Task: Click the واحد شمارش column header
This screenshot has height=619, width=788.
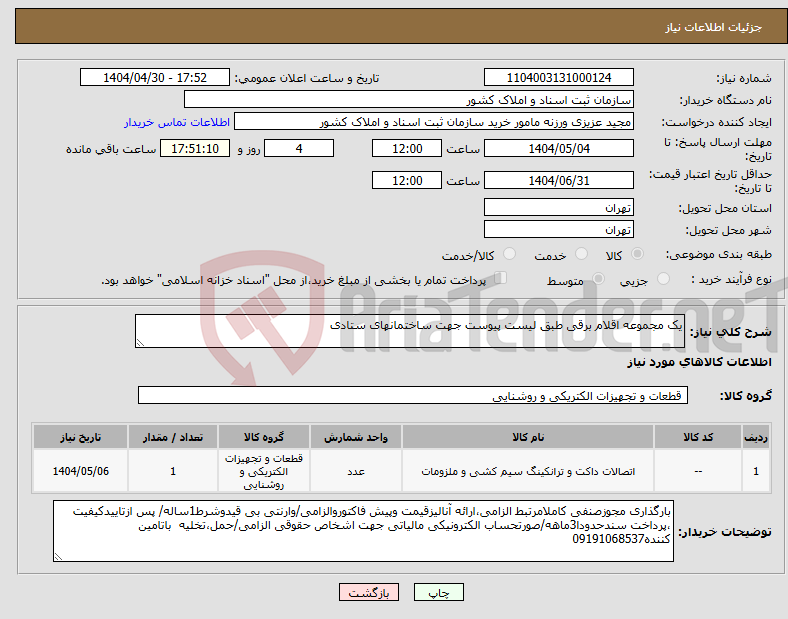Action: pyautogui.click(x=356, y=437)
